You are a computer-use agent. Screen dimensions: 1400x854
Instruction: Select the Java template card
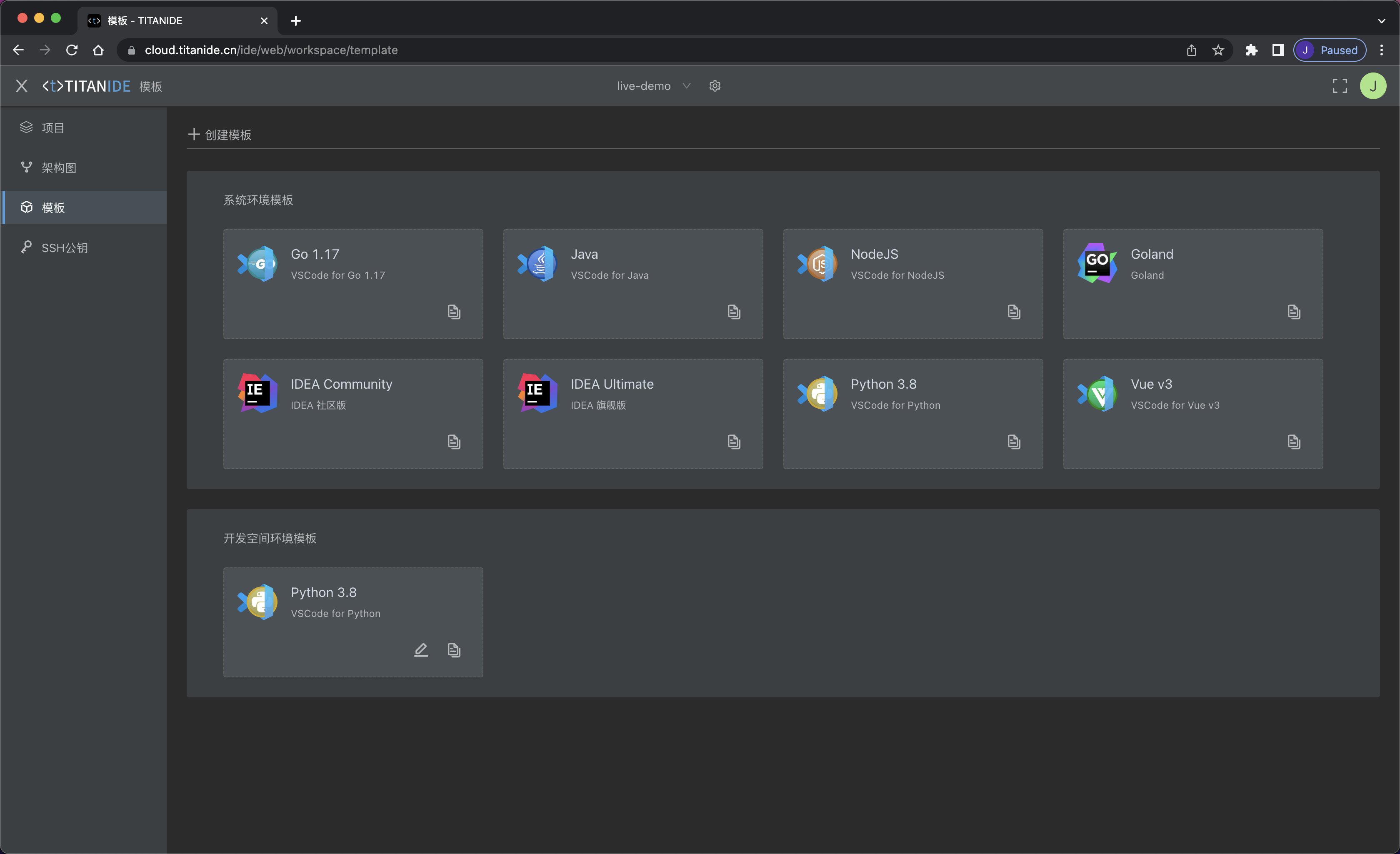(x=632, y=284)
